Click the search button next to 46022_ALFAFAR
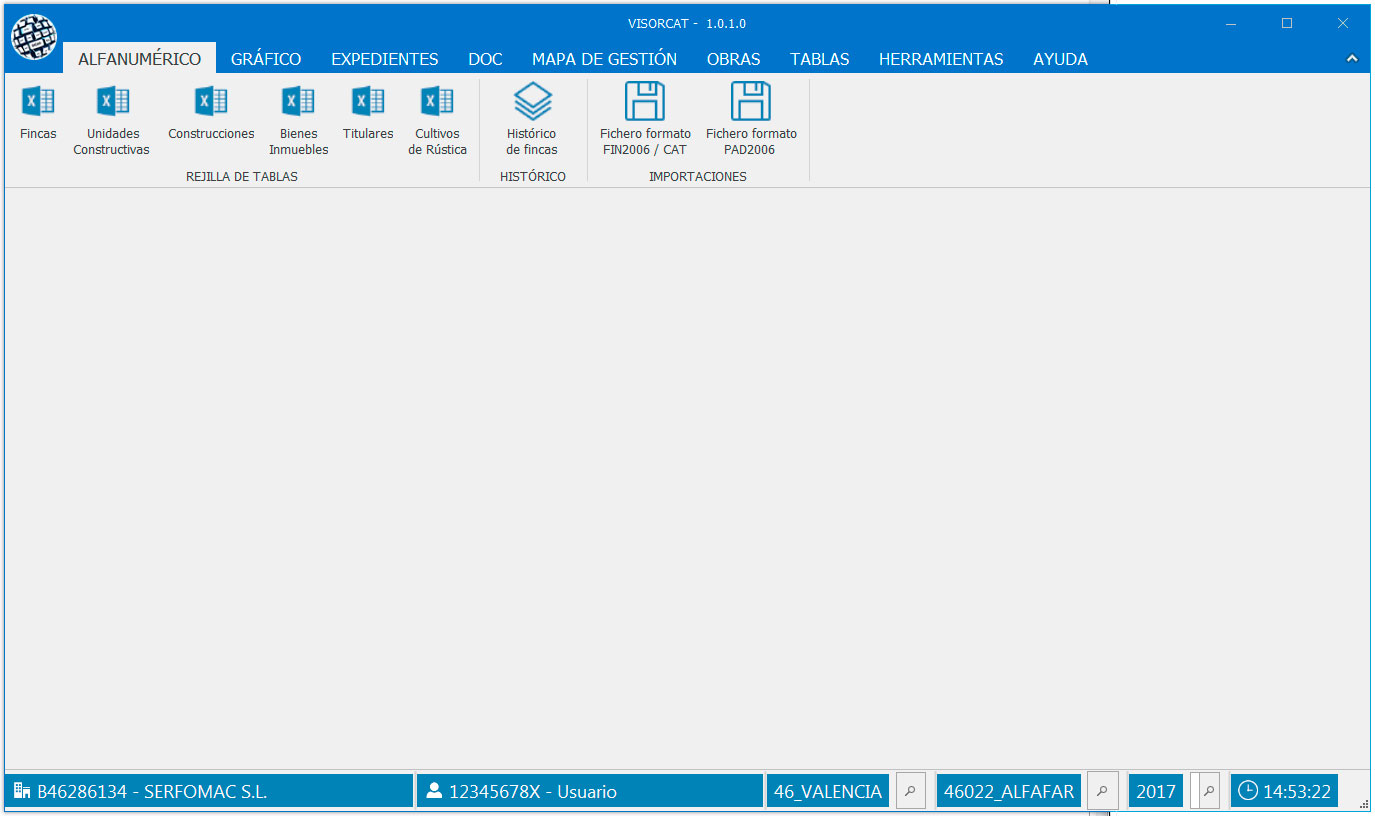This screenshot has height=816, width=1375. click(x=1102, y=791)
